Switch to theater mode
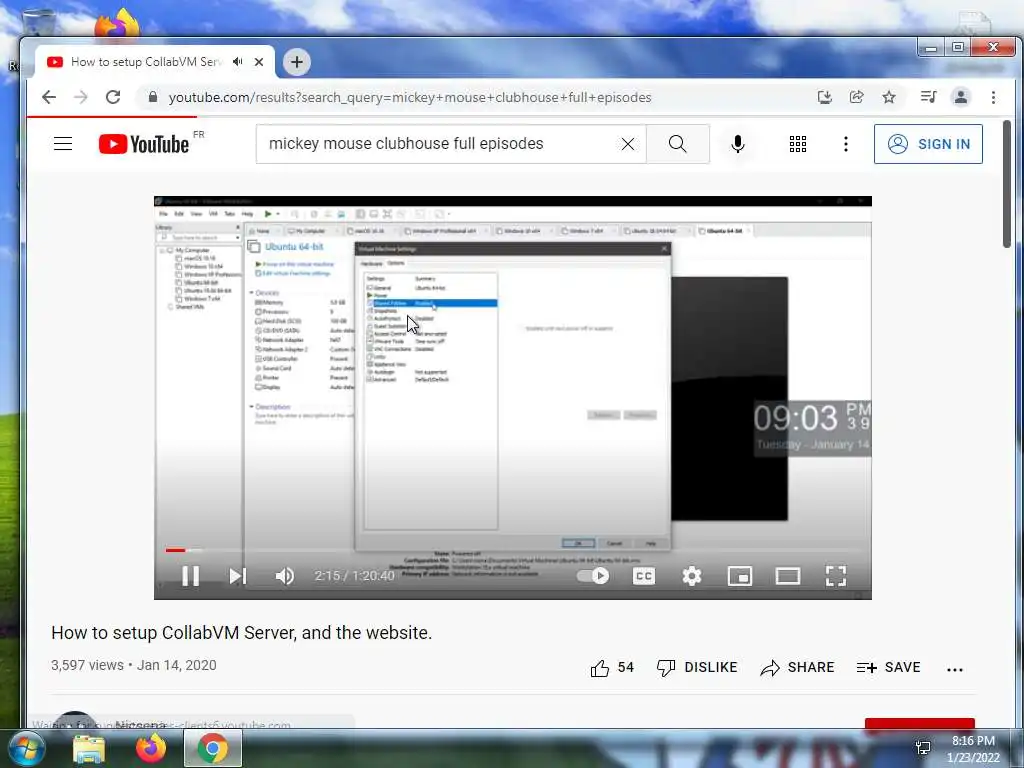Viewport: 1024px width, 768px height. (788, 575)
